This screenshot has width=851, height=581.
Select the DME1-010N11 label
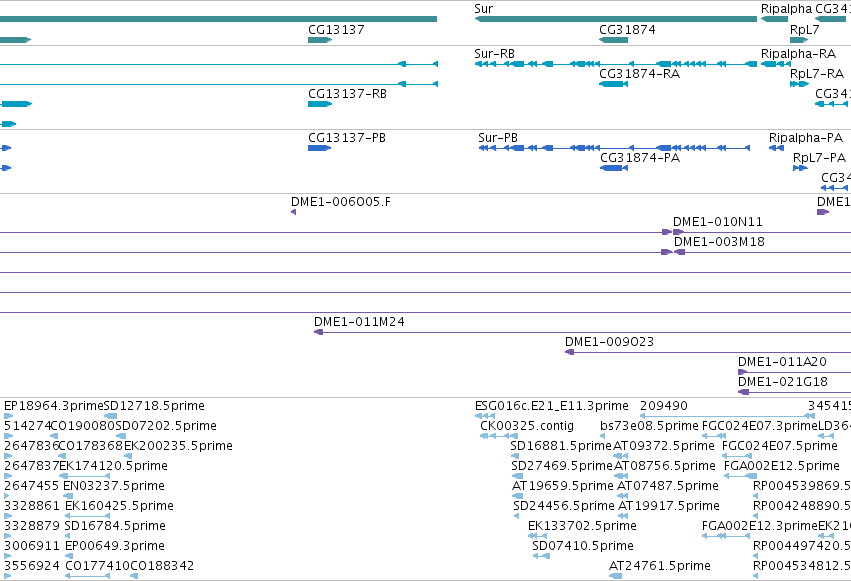click(x=717, y=221)
